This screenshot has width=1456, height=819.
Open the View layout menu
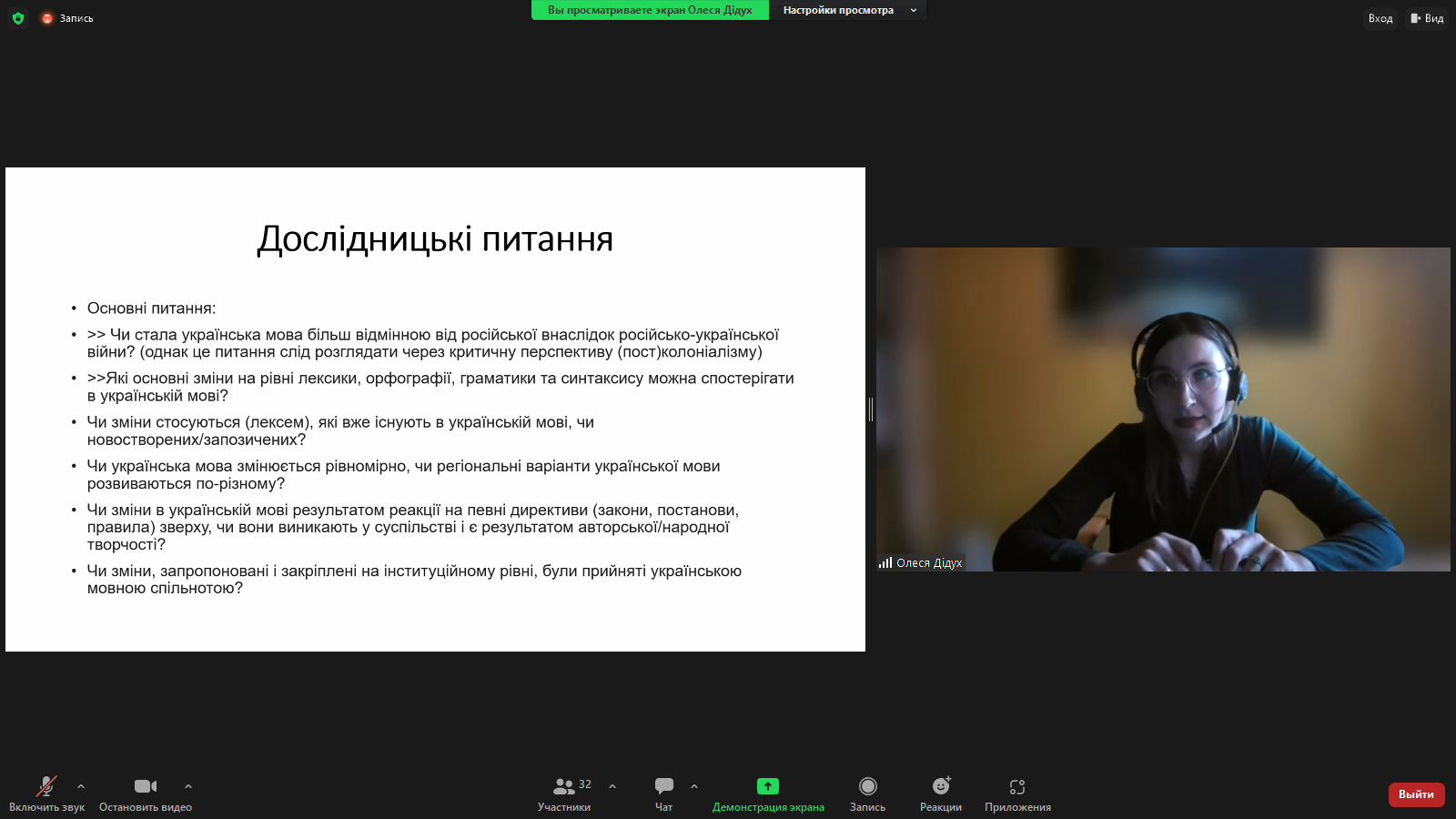[1427, 18]
